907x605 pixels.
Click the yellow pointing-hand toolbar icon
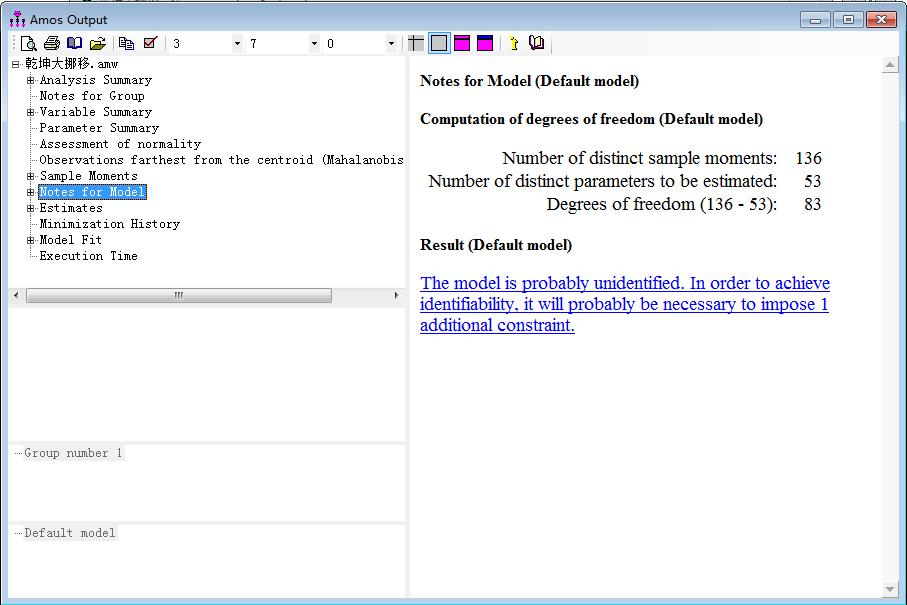[513, 43]
